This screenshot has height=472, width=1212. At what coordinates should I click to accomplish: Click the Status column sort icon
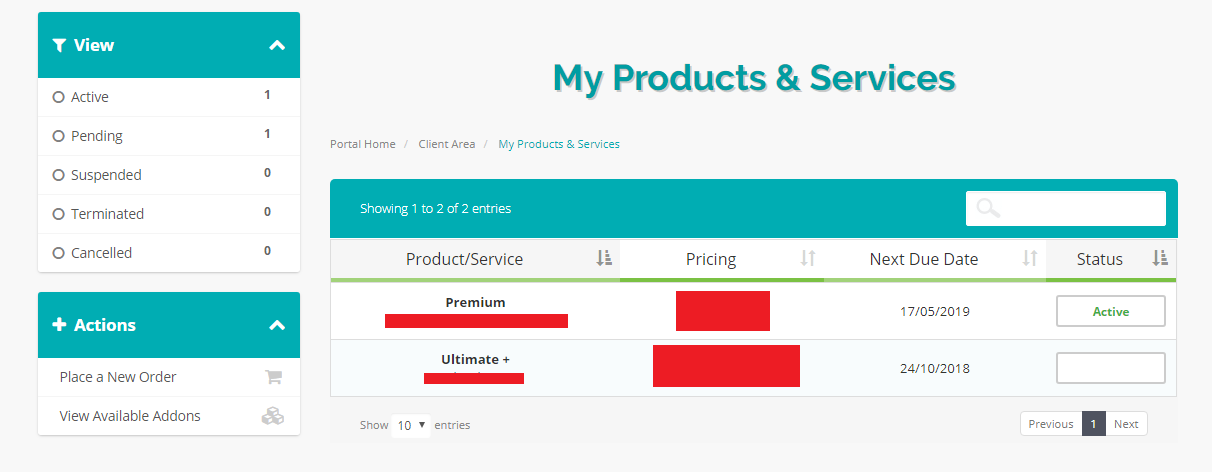tap(1159, 259)
